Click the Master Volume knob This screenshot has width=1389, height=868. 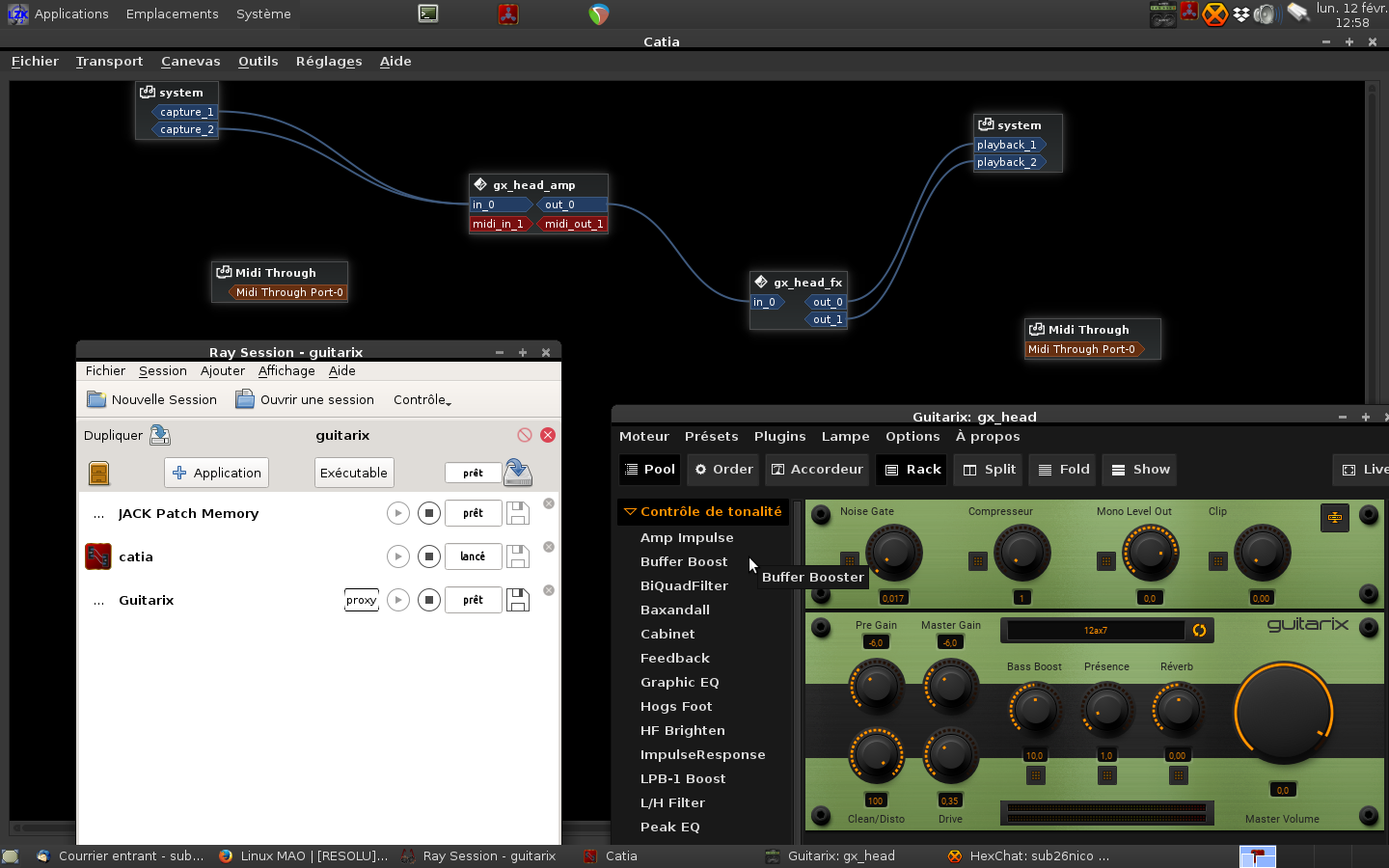1282,713
